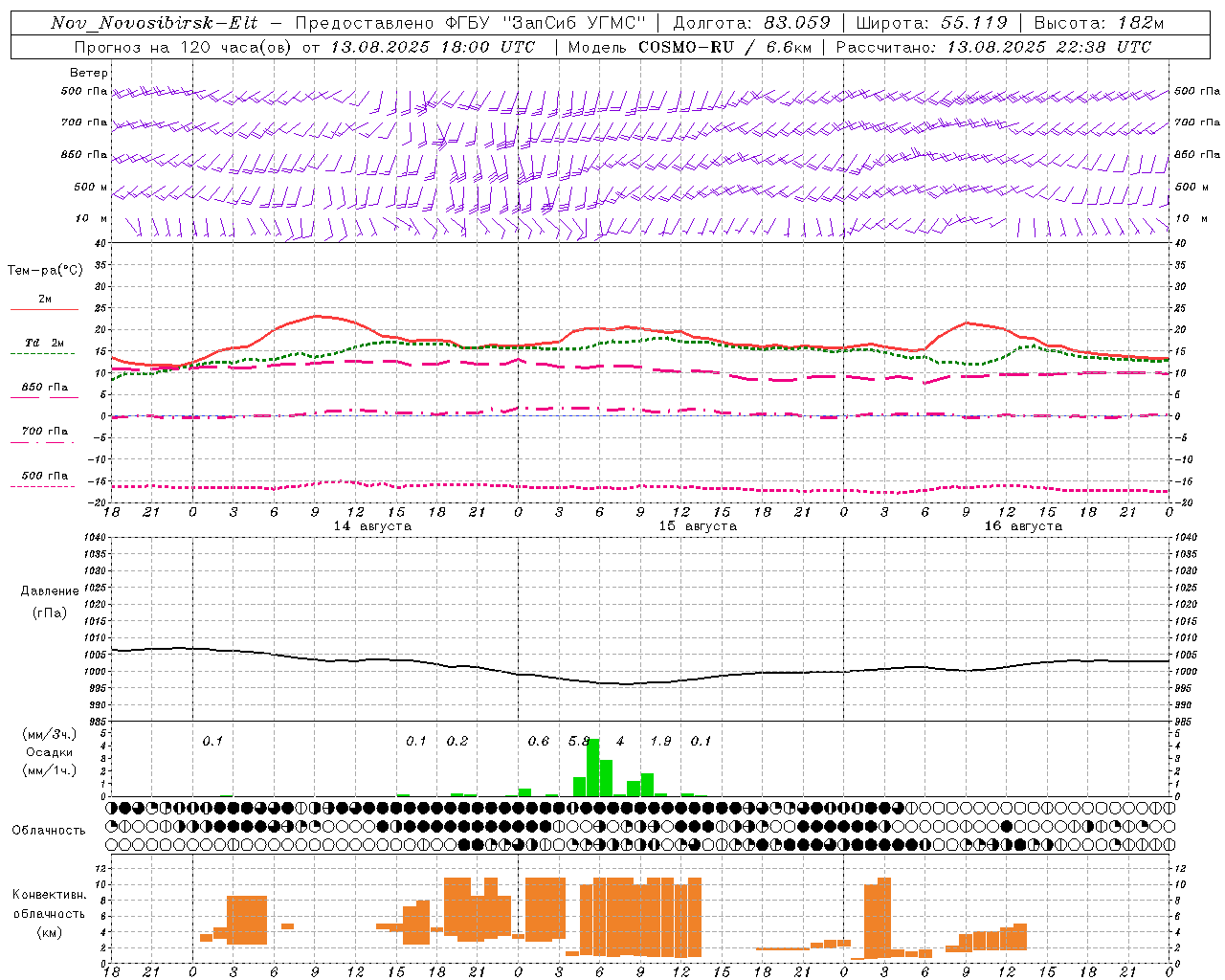Click the Td 2м legend label
The height and width of the screenshot is (980, 1225).
click(44, 343)
